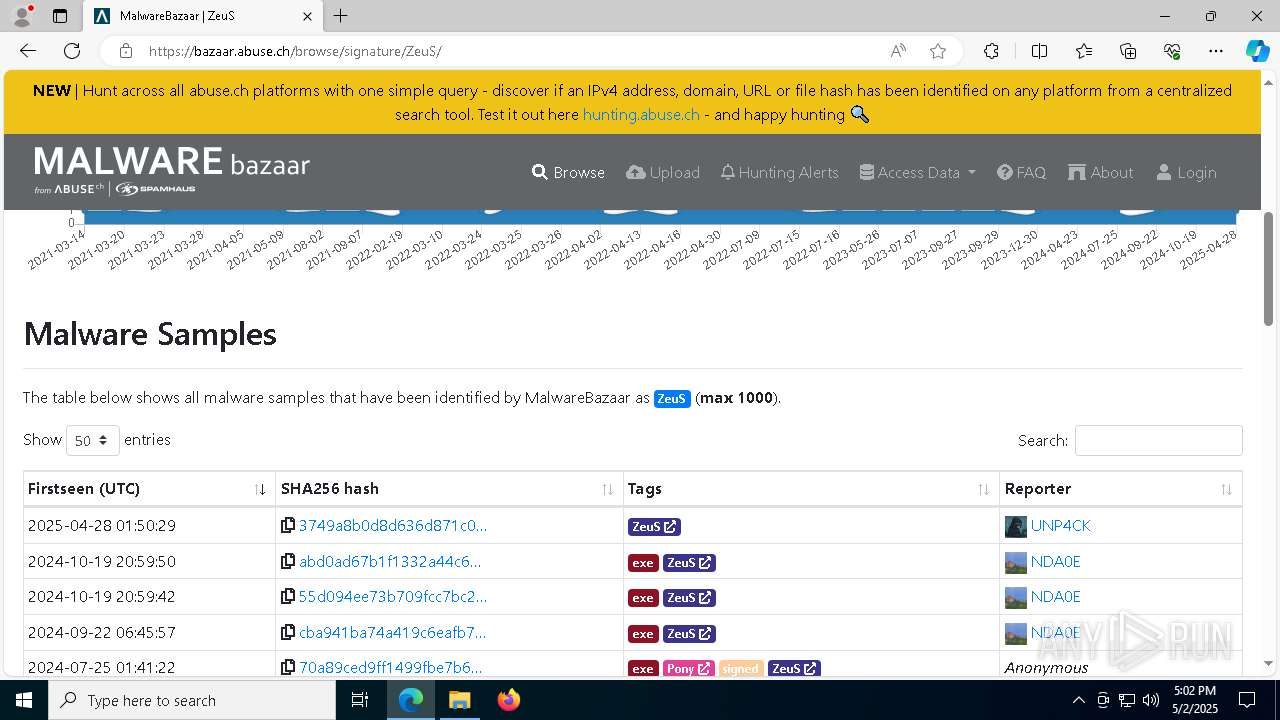Open reporter UNP4CK profile link
1280x720 pixels.
click(1061, 526)
